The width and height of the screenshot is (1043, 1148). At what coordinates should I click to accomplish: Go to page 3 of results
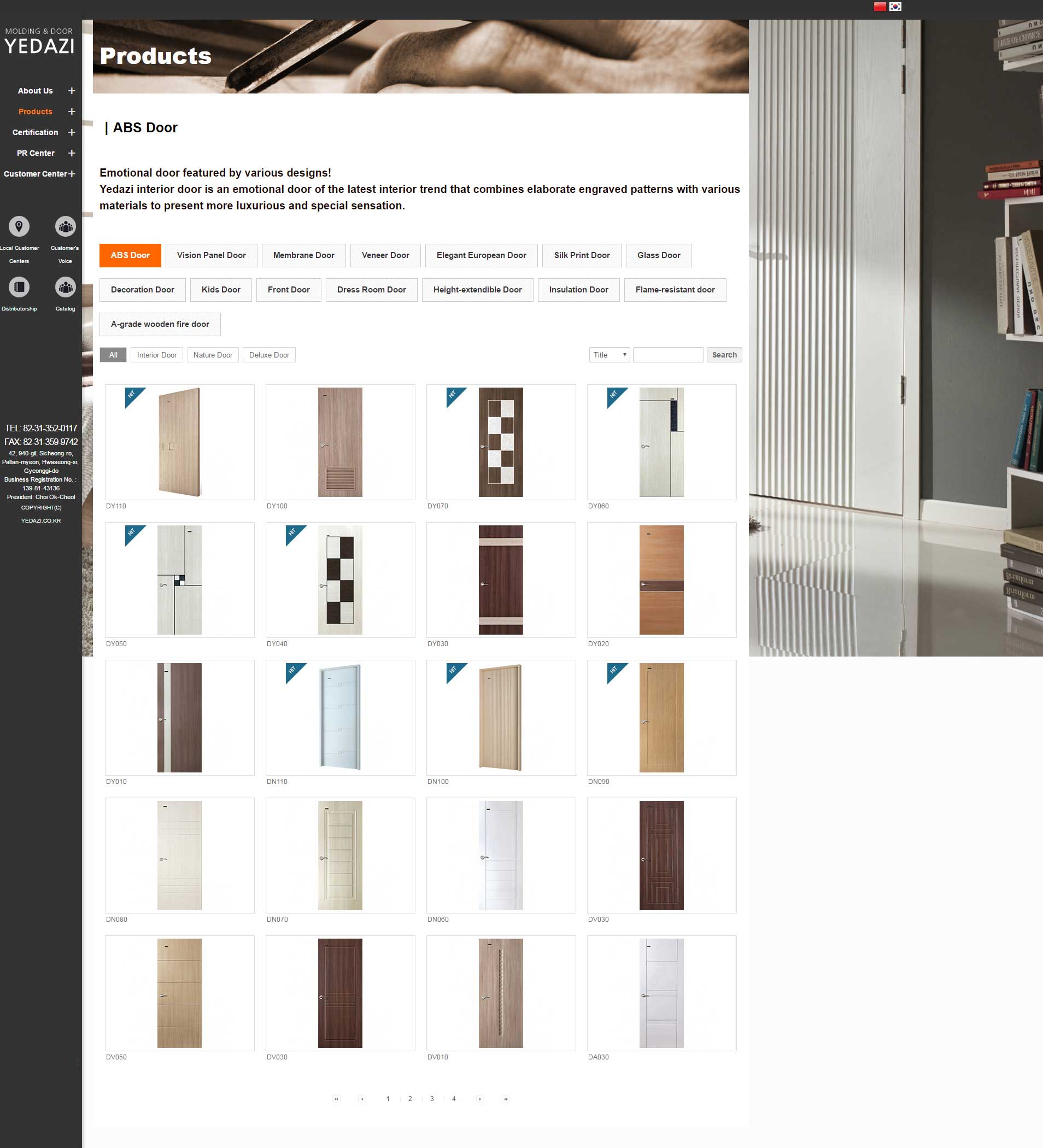tap(431, 1099)
